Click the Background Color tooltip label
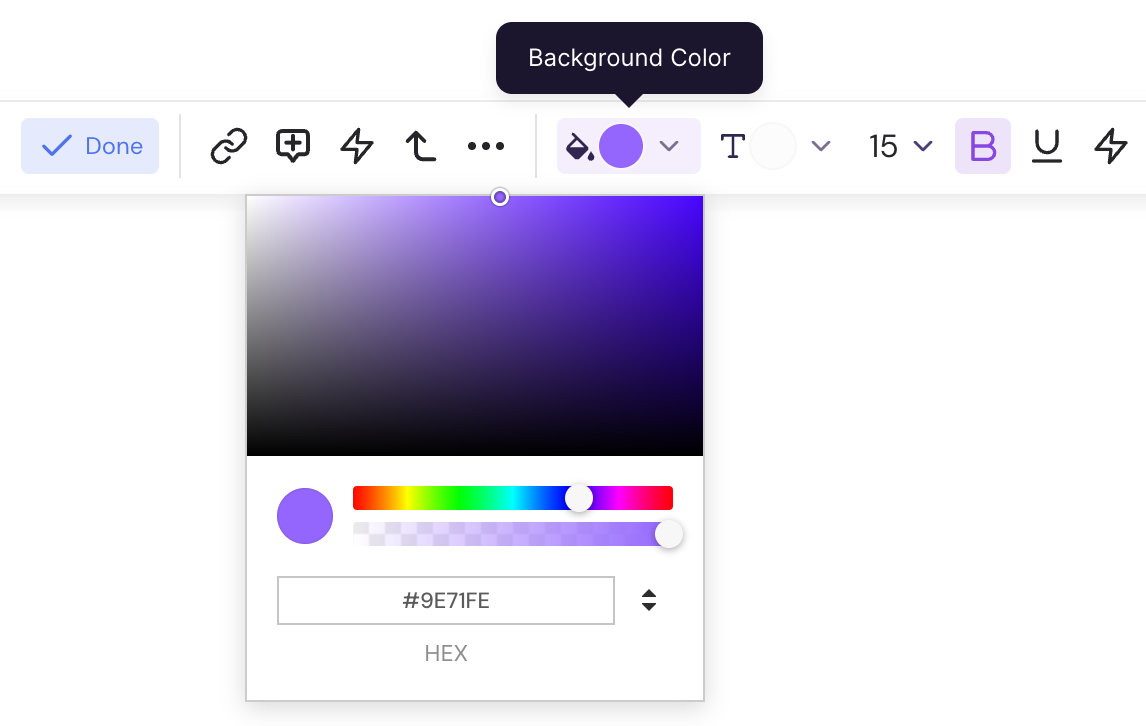Viewport: 1146px width, 726px height. point(629,58)
